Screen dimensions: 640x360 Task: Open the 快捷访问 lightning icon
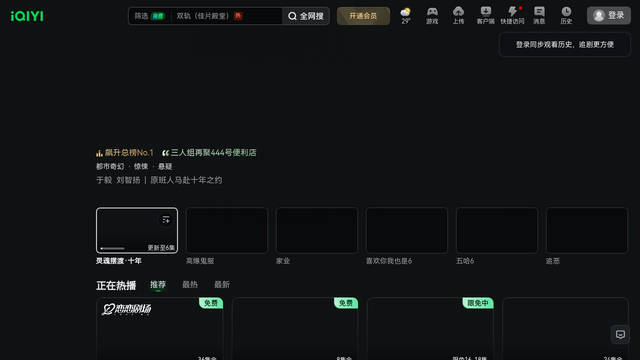click(512, 16)
